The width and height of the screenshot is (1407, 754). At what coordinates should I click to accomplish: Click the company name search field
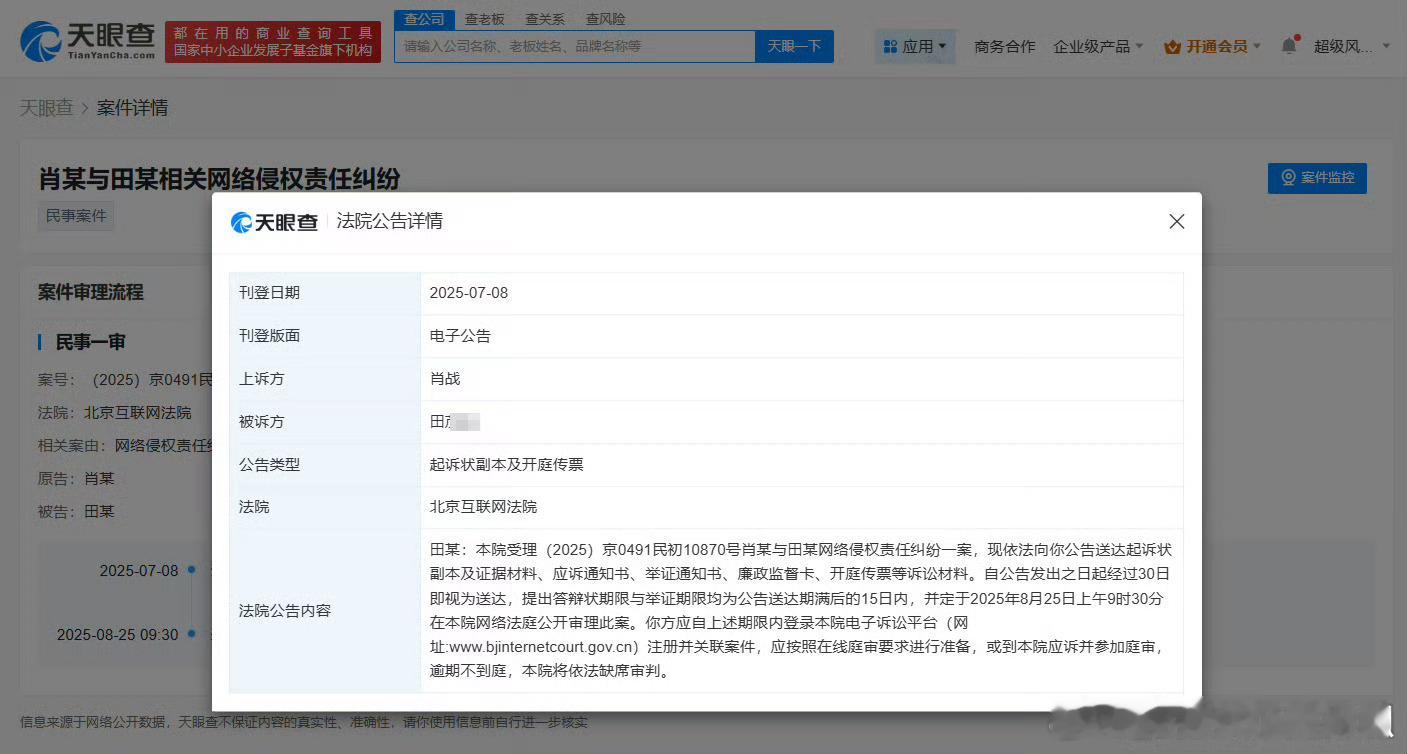[575, 46]
